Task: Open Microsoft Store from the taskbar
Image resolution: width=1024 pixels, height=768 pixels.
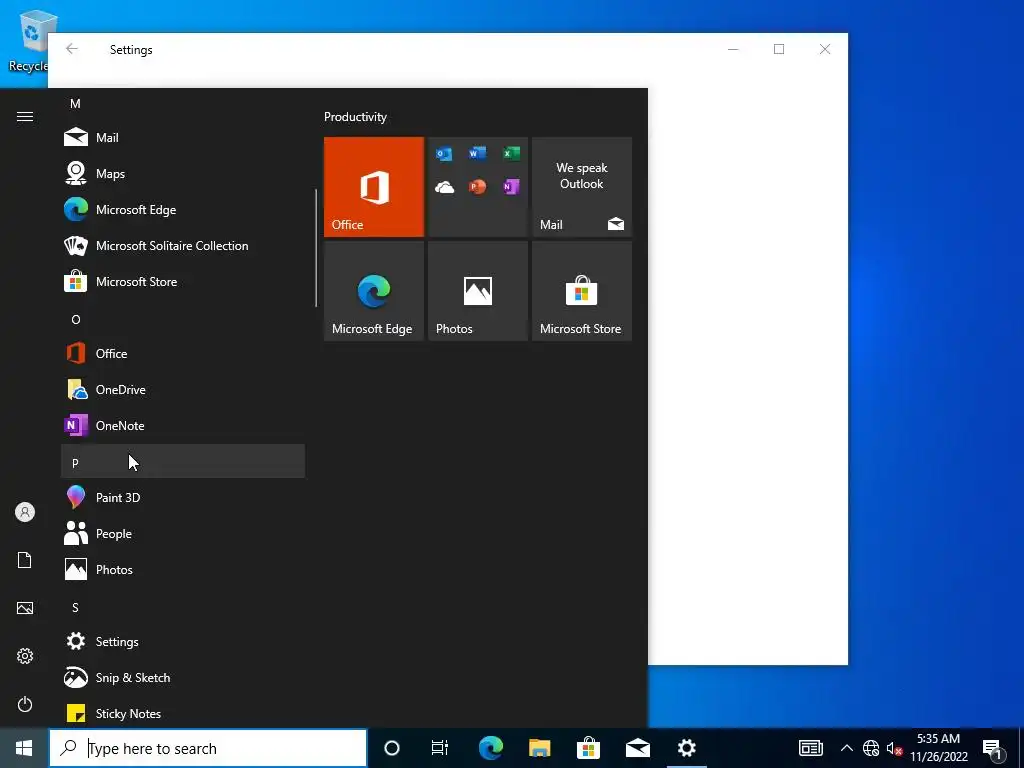Action: 588,748
